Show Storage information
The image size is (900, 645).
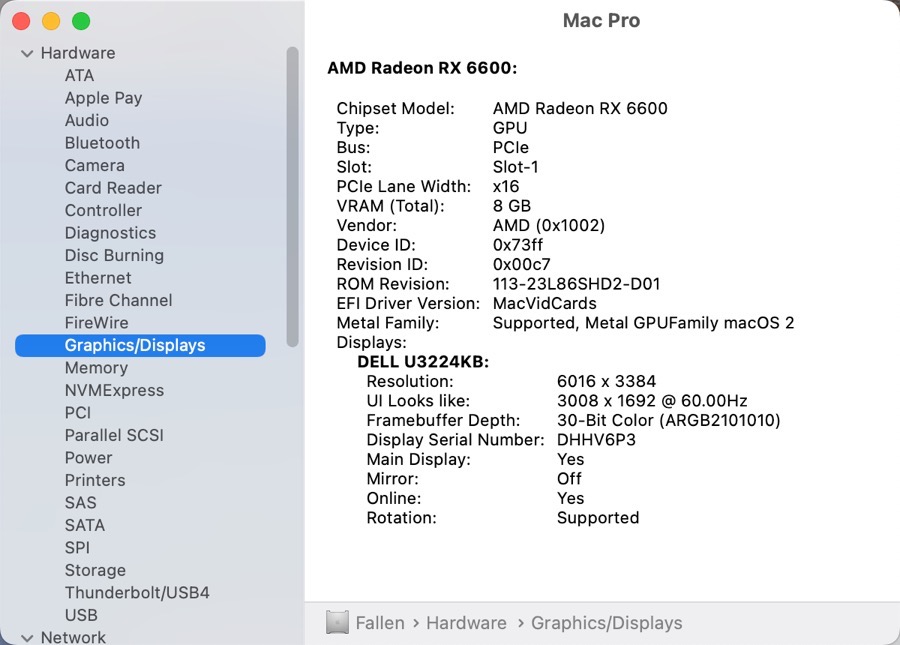click(x=95, y=570)
